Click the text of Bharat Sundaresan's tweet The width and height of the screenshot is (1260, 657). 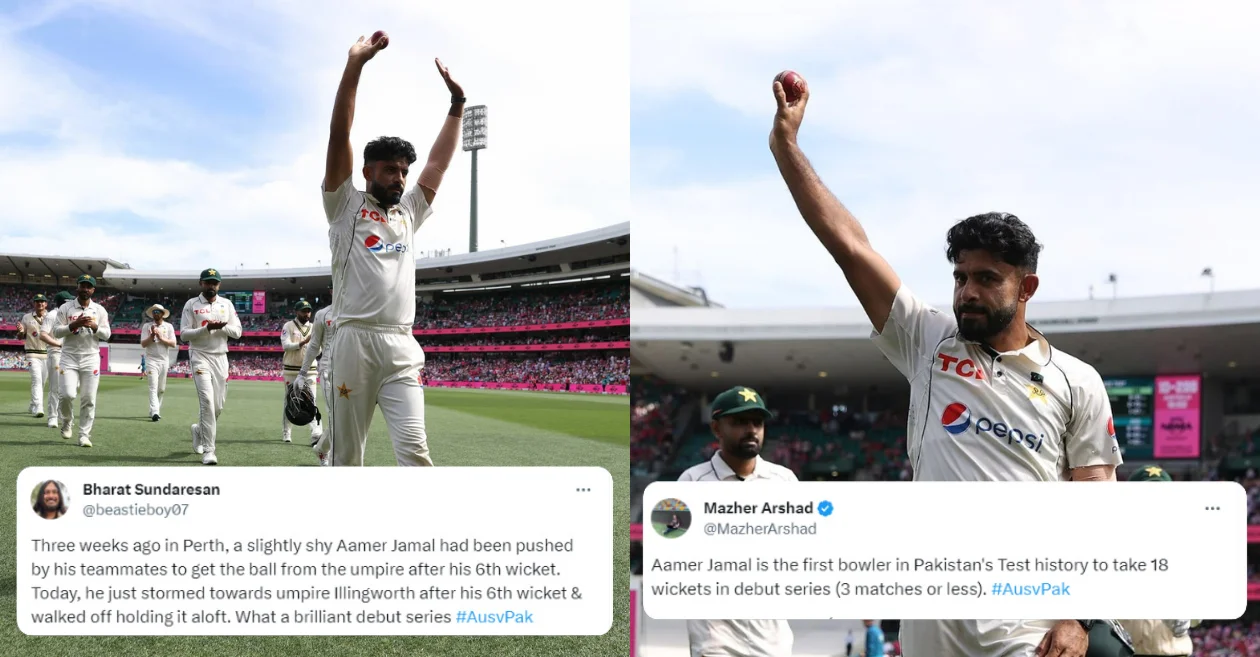tap(308, 581)
